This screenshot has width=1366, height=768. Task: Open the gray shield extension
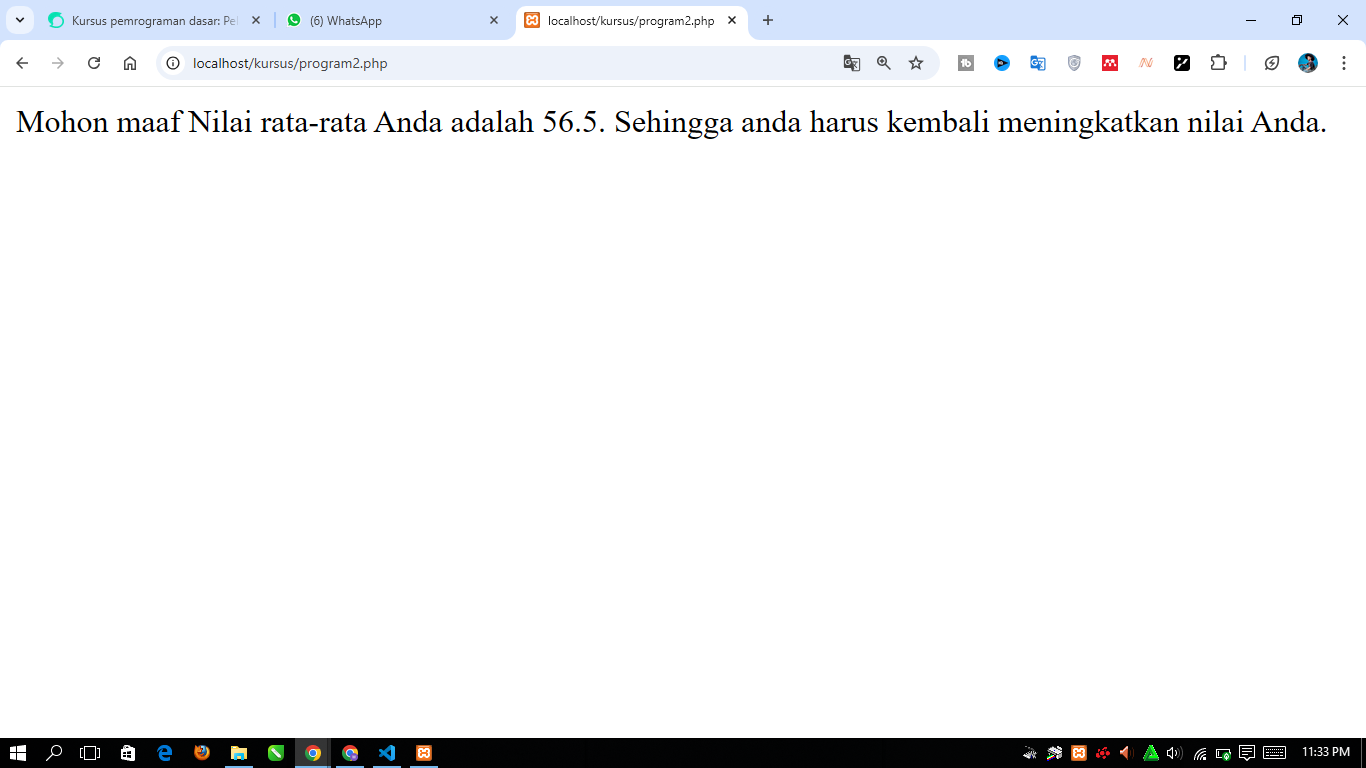pyautogui.click(x=1074, y=63)
